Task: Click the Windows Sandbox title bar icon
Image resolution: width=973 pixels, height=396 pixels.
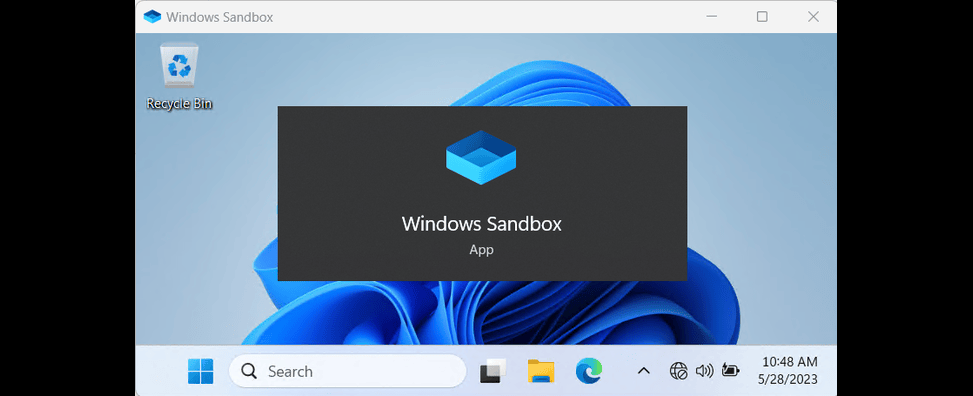Action: 152,17
